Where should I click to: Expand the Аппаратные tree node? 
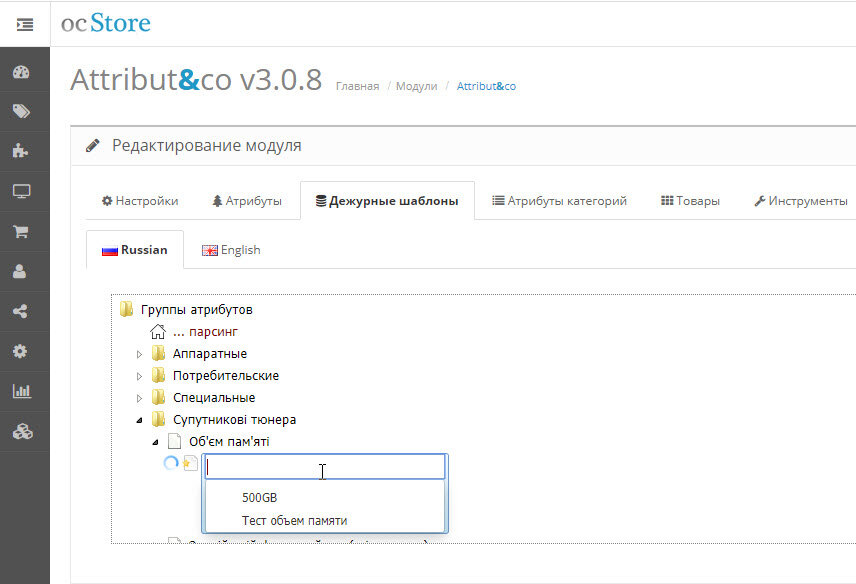pos(139,354)
